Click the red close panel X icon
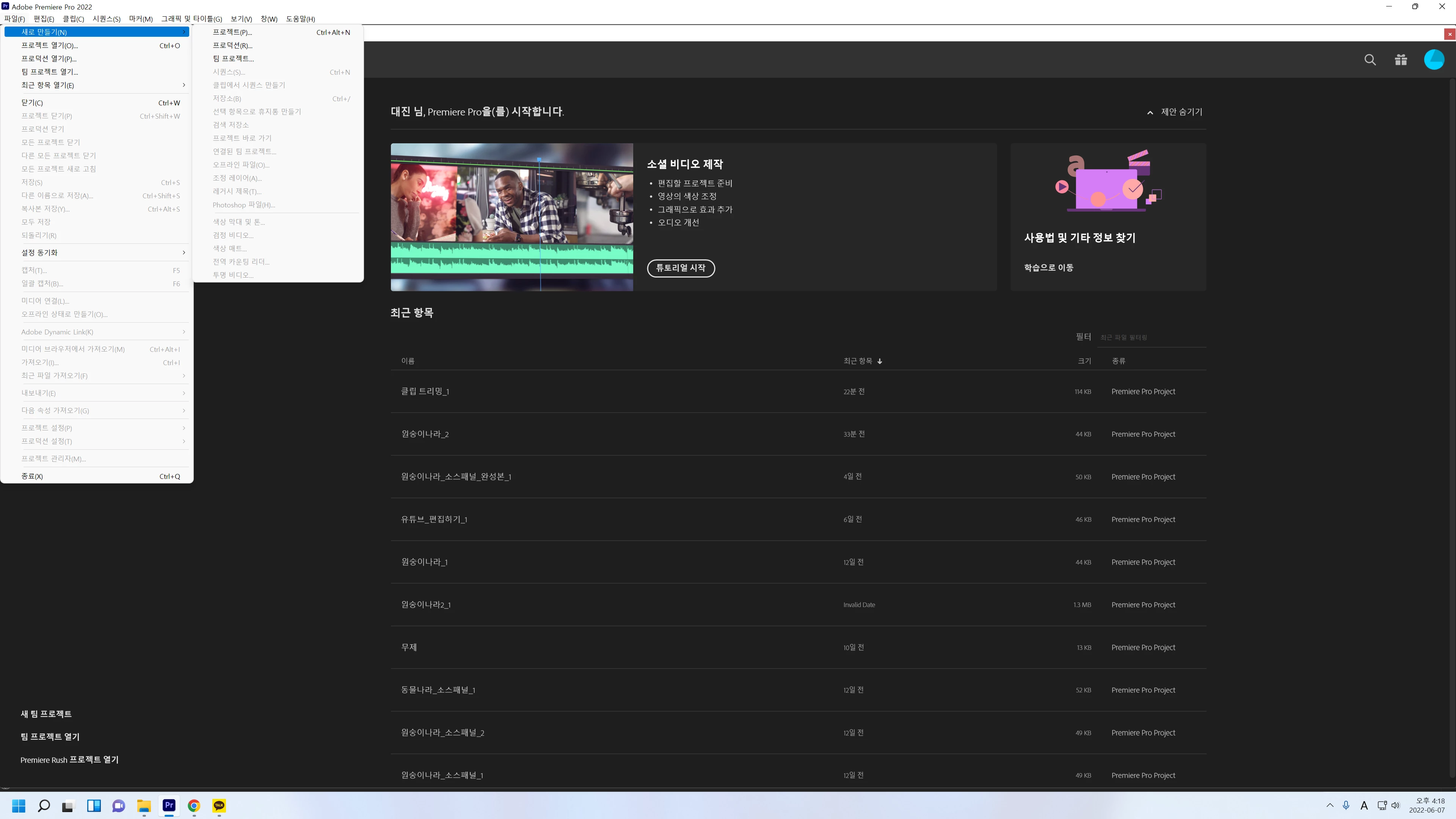 [x=1449, y=35]
